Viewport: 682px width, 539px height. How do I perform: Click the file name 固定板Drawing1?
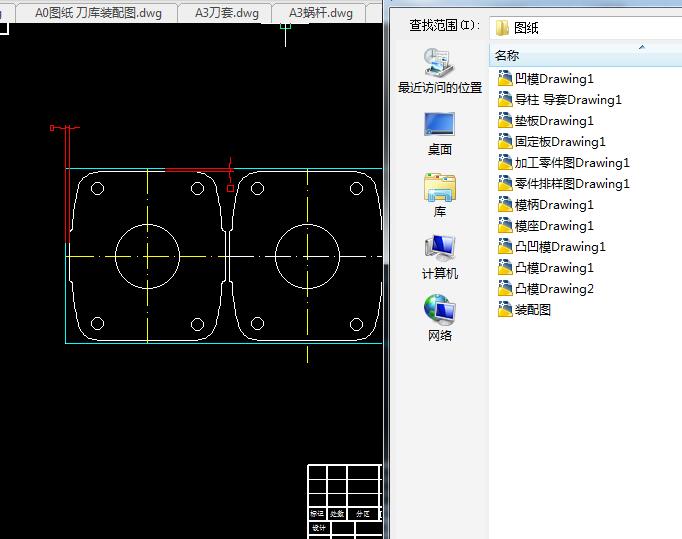[560, 142]
